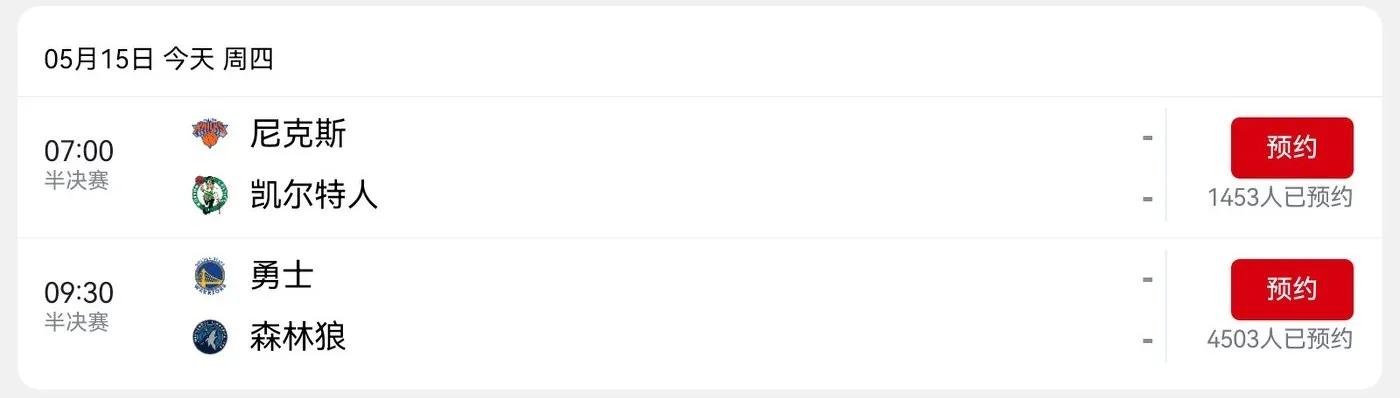This screenshot has height=398, width=1400.
Task: Click the 1453人已预约 reservation count
Action: coord(1280,197)
